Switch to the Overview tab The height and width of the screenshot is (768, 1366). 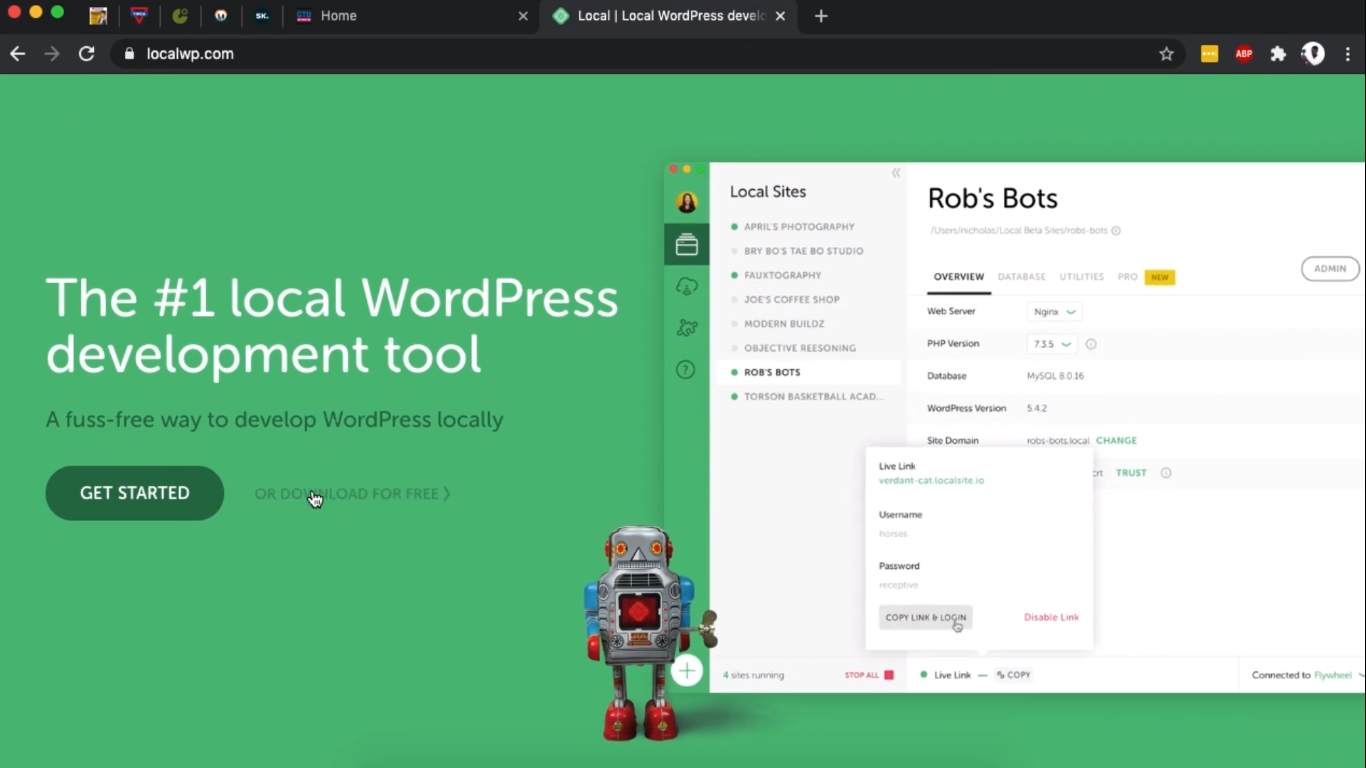point(959,277)
